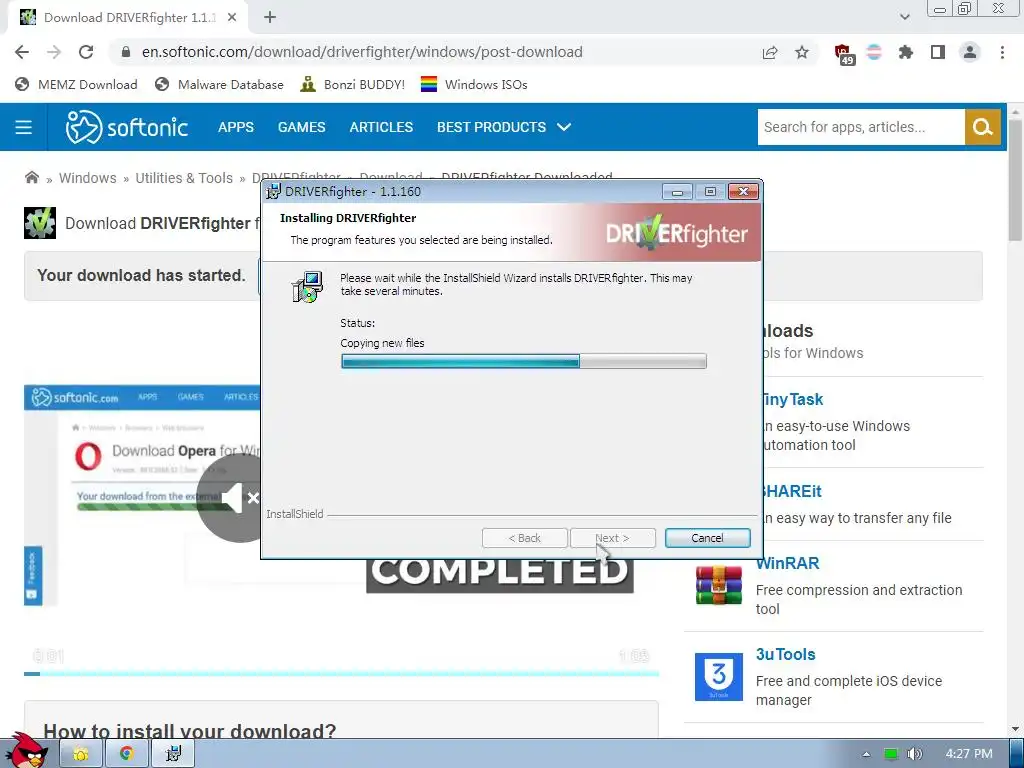Close the Download DRIVERfighter tab
1024x768 pixels.
point(232,18)
